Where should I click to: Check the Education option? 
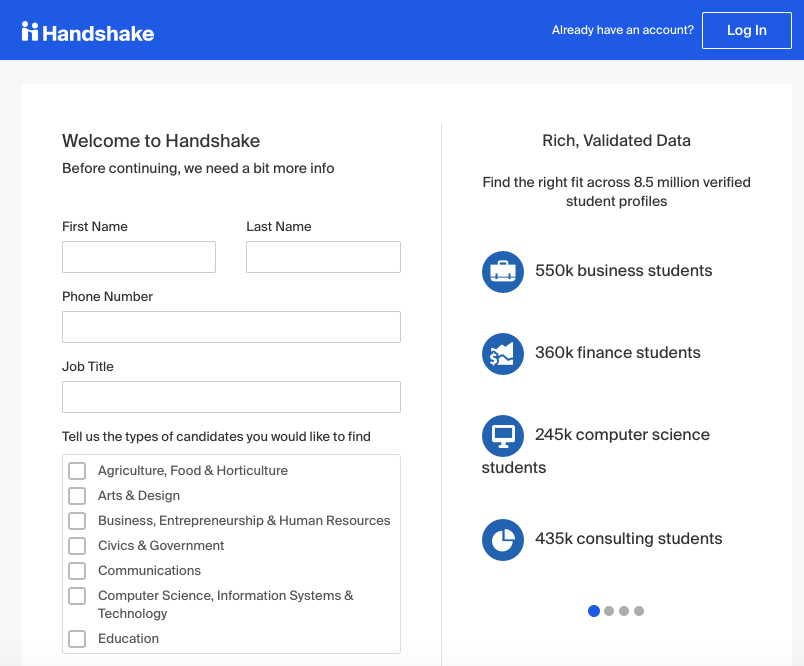(77, 638)
